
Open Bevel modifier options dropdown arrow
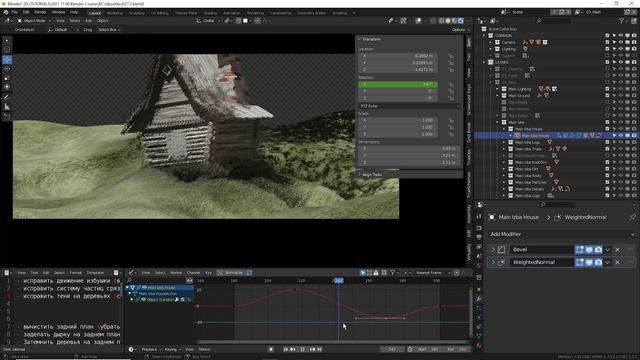(607, 249)
